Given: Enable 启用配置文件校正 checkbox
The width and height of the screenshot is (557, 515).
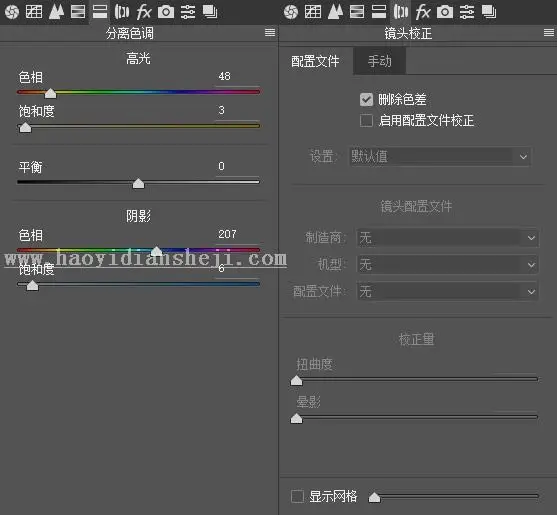Looking at the screenshot, I should [366, 120].
